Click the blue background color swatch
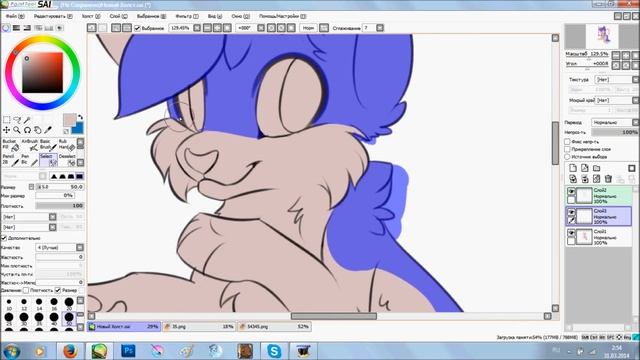This screenshot has height=360, width=640. pyautogui.click(x=78, y=128)
